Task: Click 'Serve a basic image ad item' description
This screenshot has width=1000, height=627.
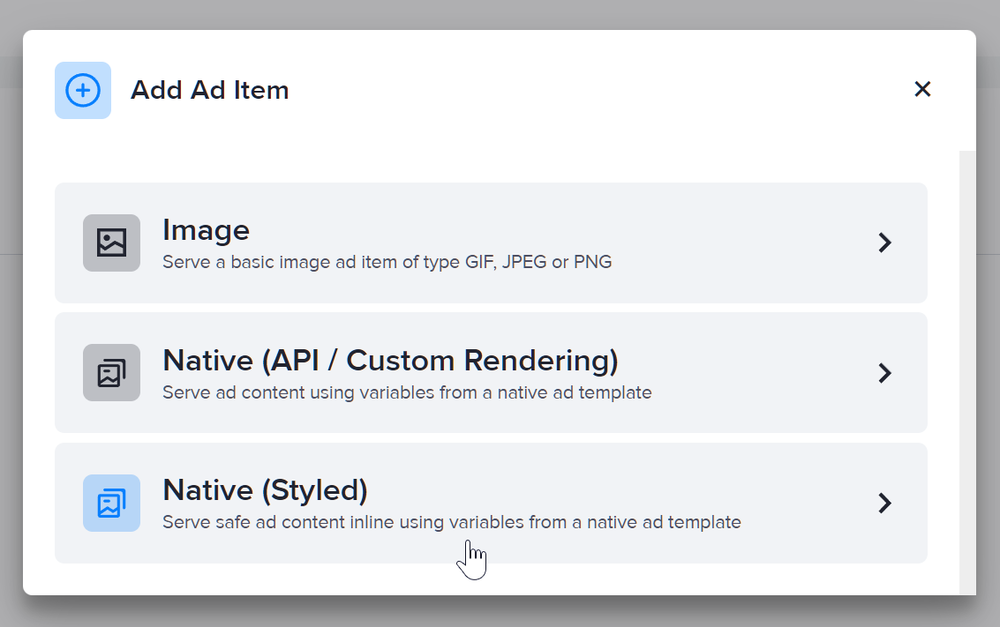Action: coord(387,263)
